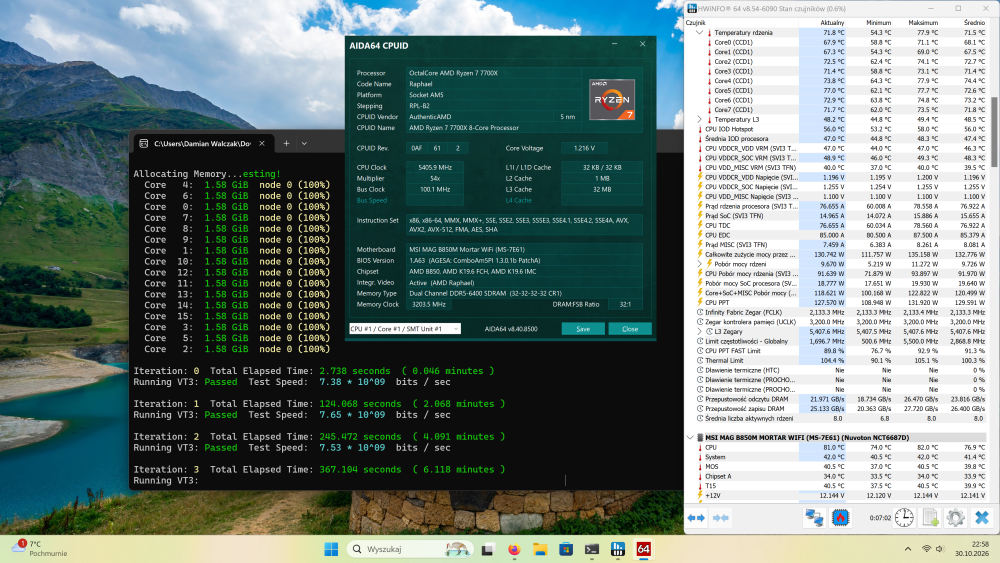Click Bus Speed link in AIDA64
1000x563 pixels.
372,200
